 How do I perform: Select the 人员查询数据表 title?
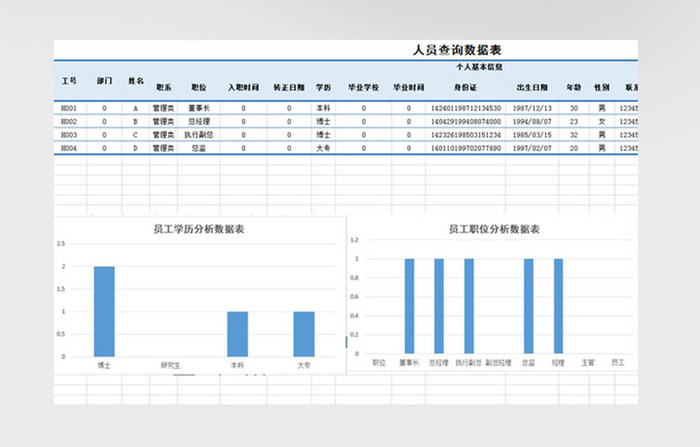click(x=457, y=50)
